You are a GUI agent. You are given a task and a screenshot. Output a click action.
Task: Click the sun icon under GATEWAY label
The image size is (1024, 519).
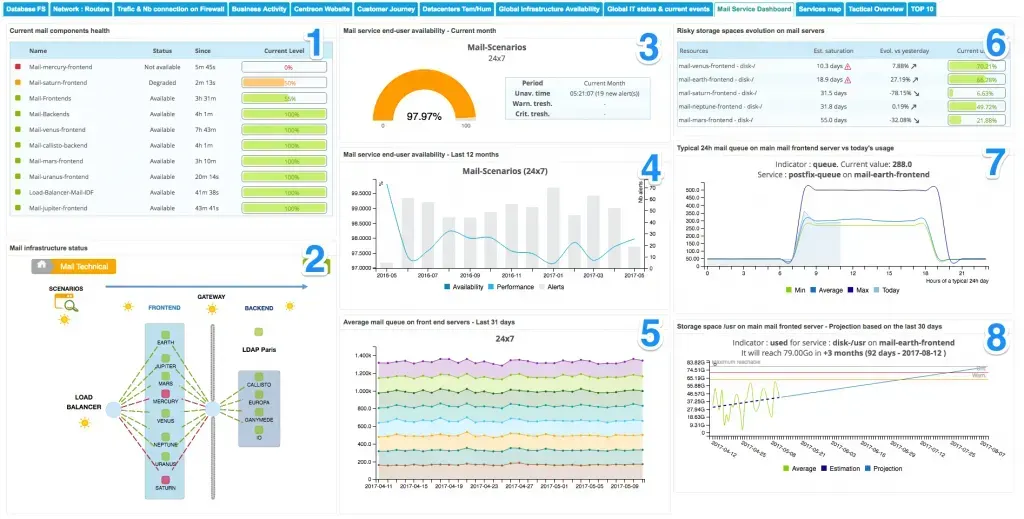[x=212, y=309]
